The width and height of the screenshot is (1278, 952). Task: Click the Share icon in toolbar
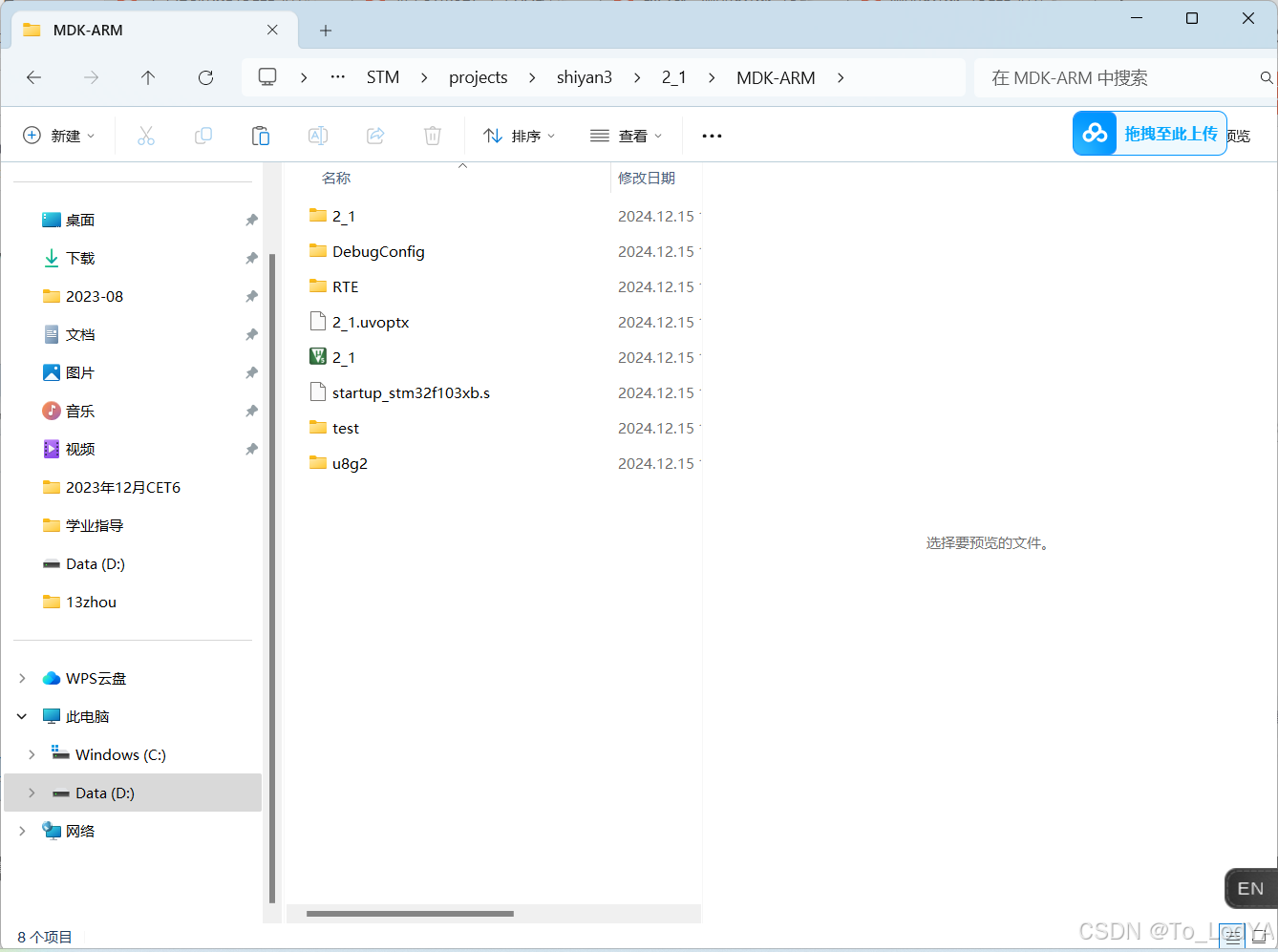375,136
